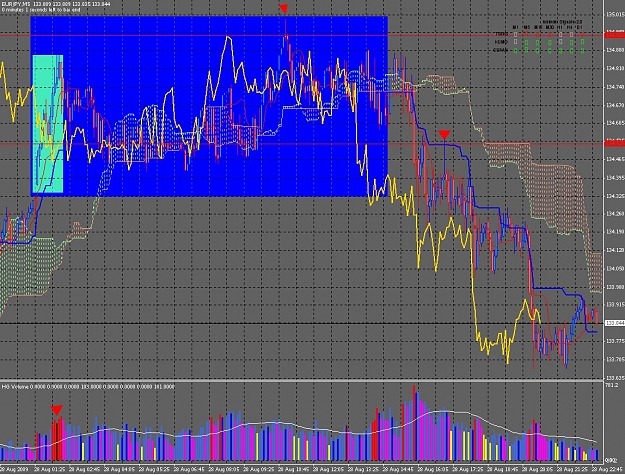This screenshot has height=475, width=625.
Task: Click the 28 Aug 18:45 time axis label
Action: (x=503, y=469)
